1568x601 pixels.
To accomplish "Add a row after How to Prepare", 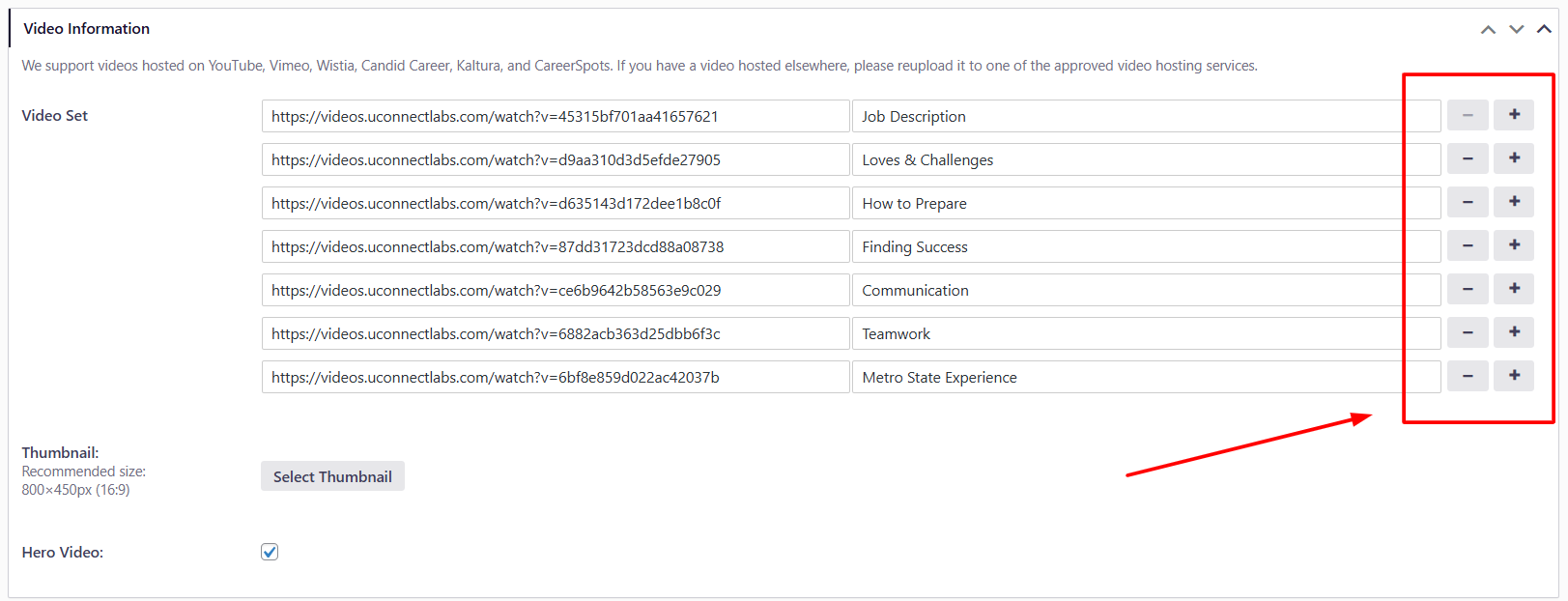I will click(x=1513, y=202).
